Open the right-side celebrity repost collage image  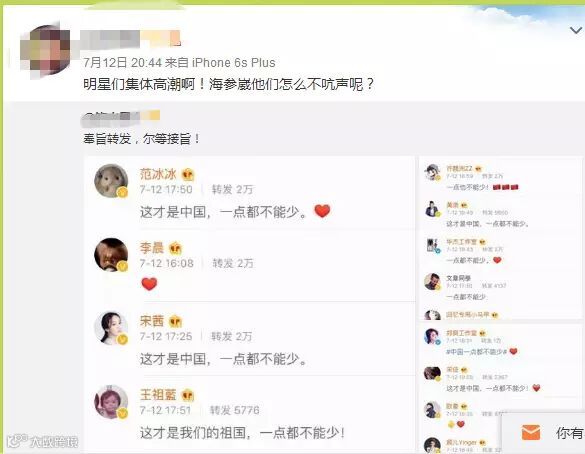(x=500, y=305)
